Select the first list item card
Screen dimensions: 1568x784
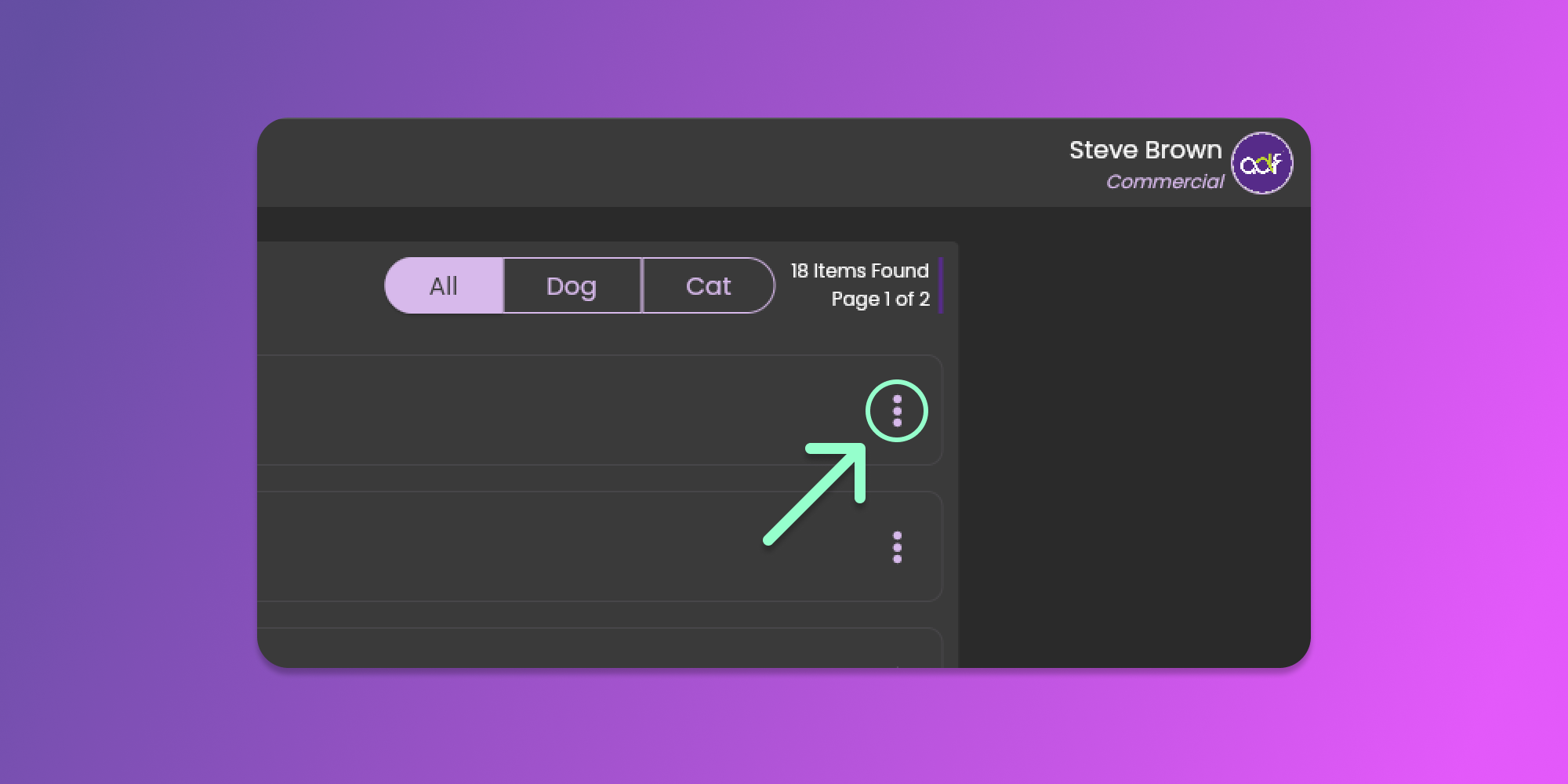pos(549,410)
